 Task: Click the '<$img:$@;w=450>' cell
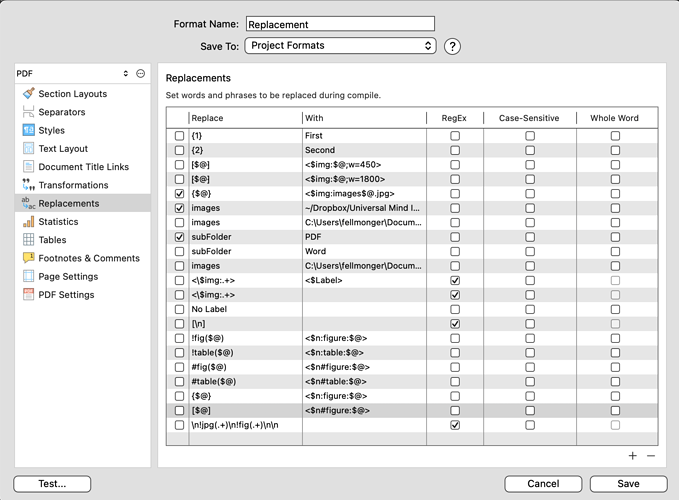[364, 165]
